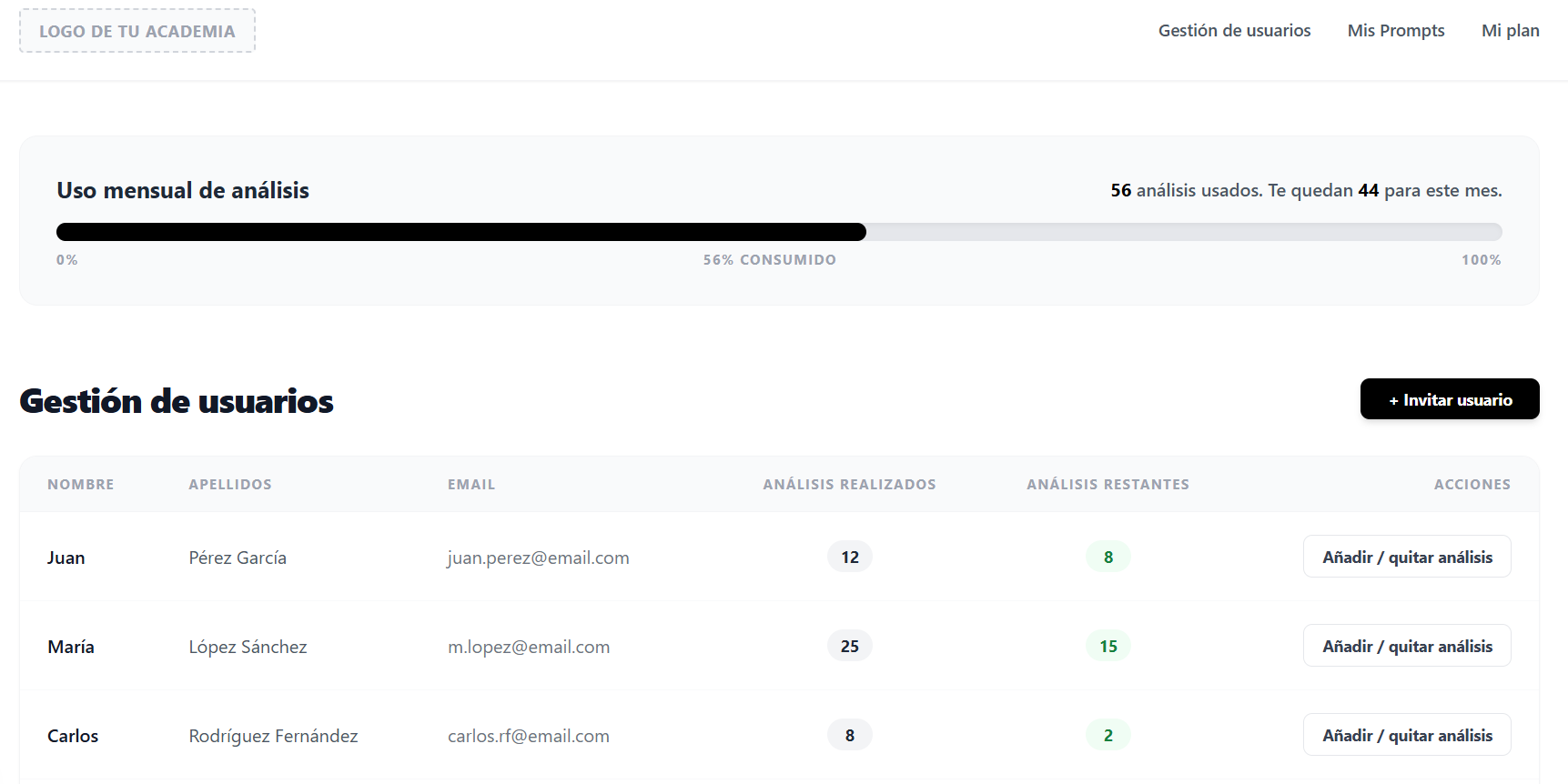Screen dimensions: 1568x784
Task: Click email juan.perez@email.com
Action: 538,558
